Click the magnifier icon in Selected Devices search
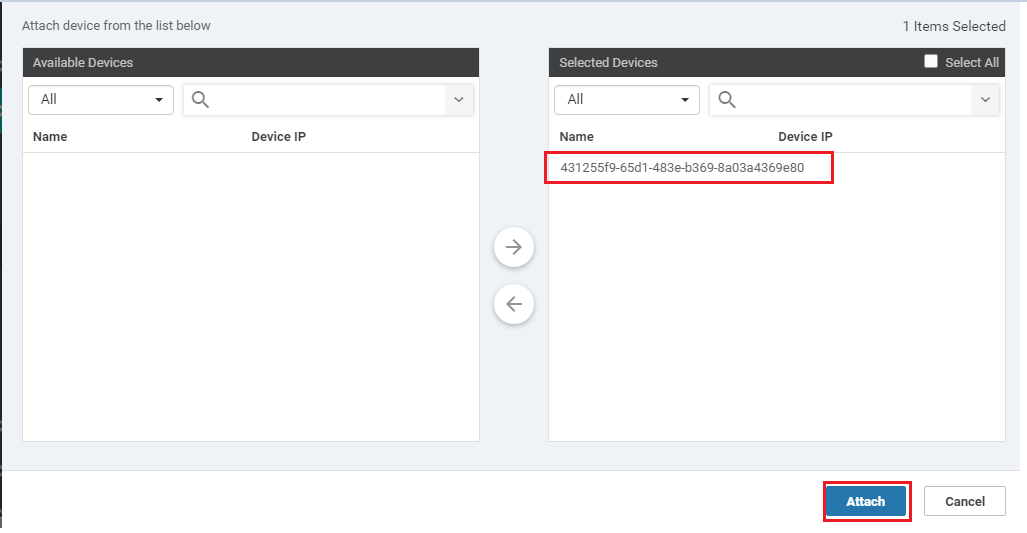Screen dimensions: 1027x533 coord(726,100)
